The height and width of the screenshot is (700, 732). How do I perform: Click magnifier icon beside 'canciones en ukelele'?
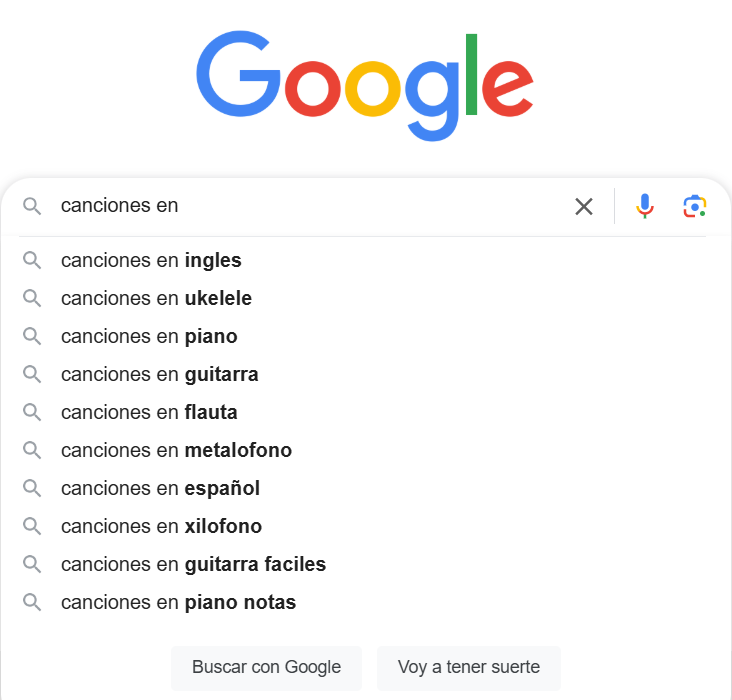coord(33,298)
